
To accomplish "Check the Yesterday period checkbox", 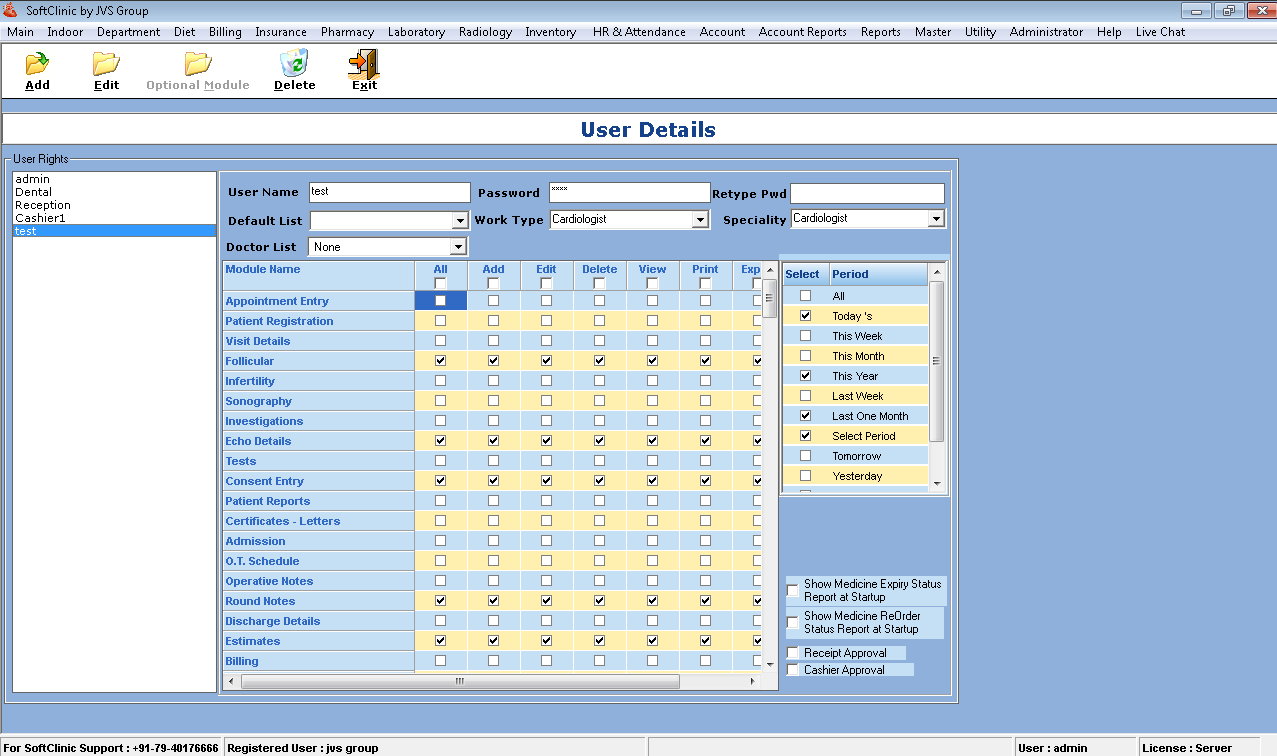I will tap(806, 476).
